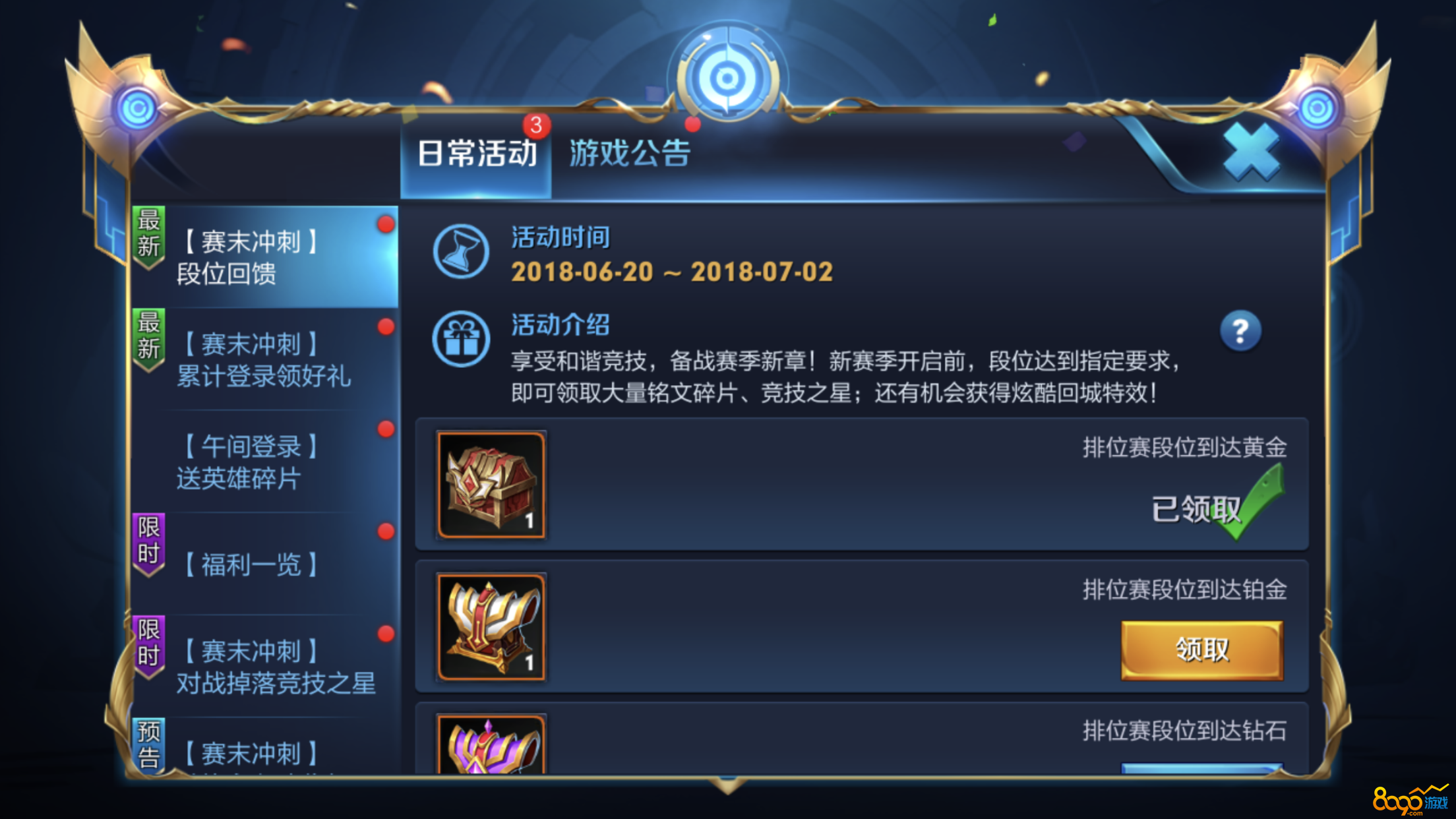Expand list via bottom down arrow
1456x819 pixels.
tap(727, 785)
